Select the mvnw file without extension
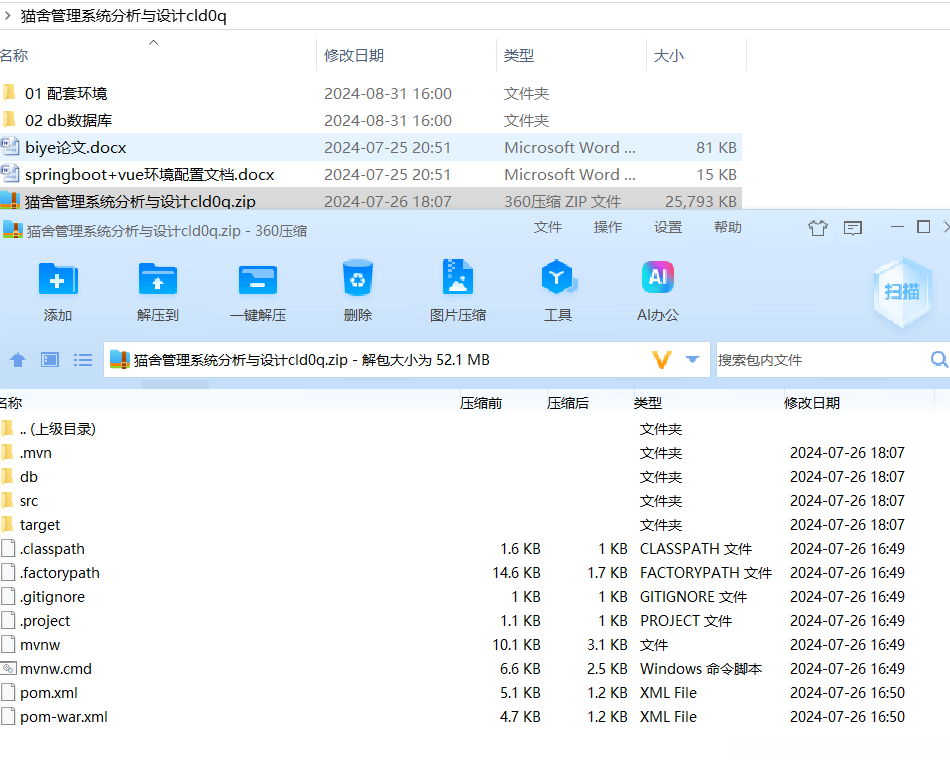The width and height of the screenshot is (950, 766). (475, 645)
